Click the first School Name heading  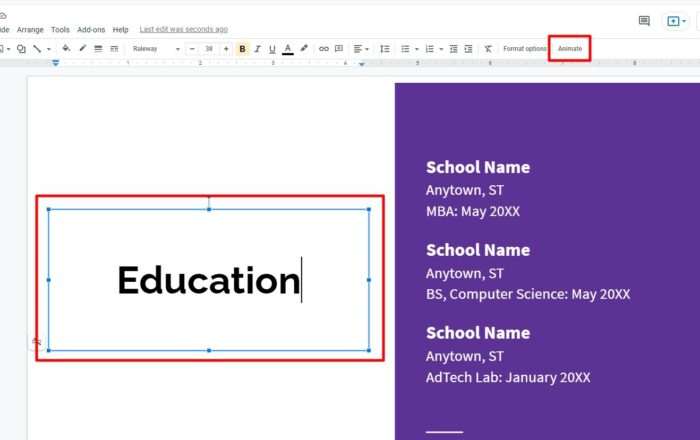478,167
